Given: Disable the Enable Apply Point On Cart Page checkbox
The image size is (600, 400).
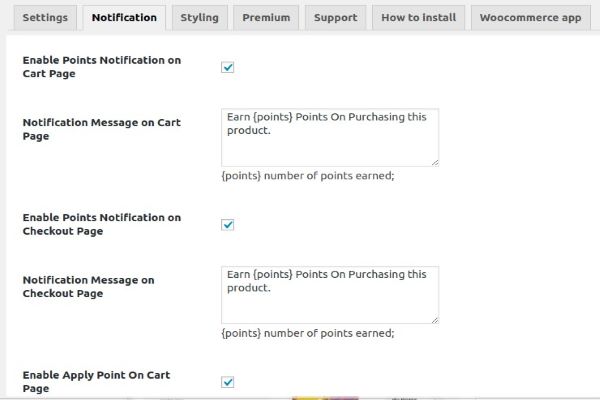Looking at the screenshot, I should point(227,382).
